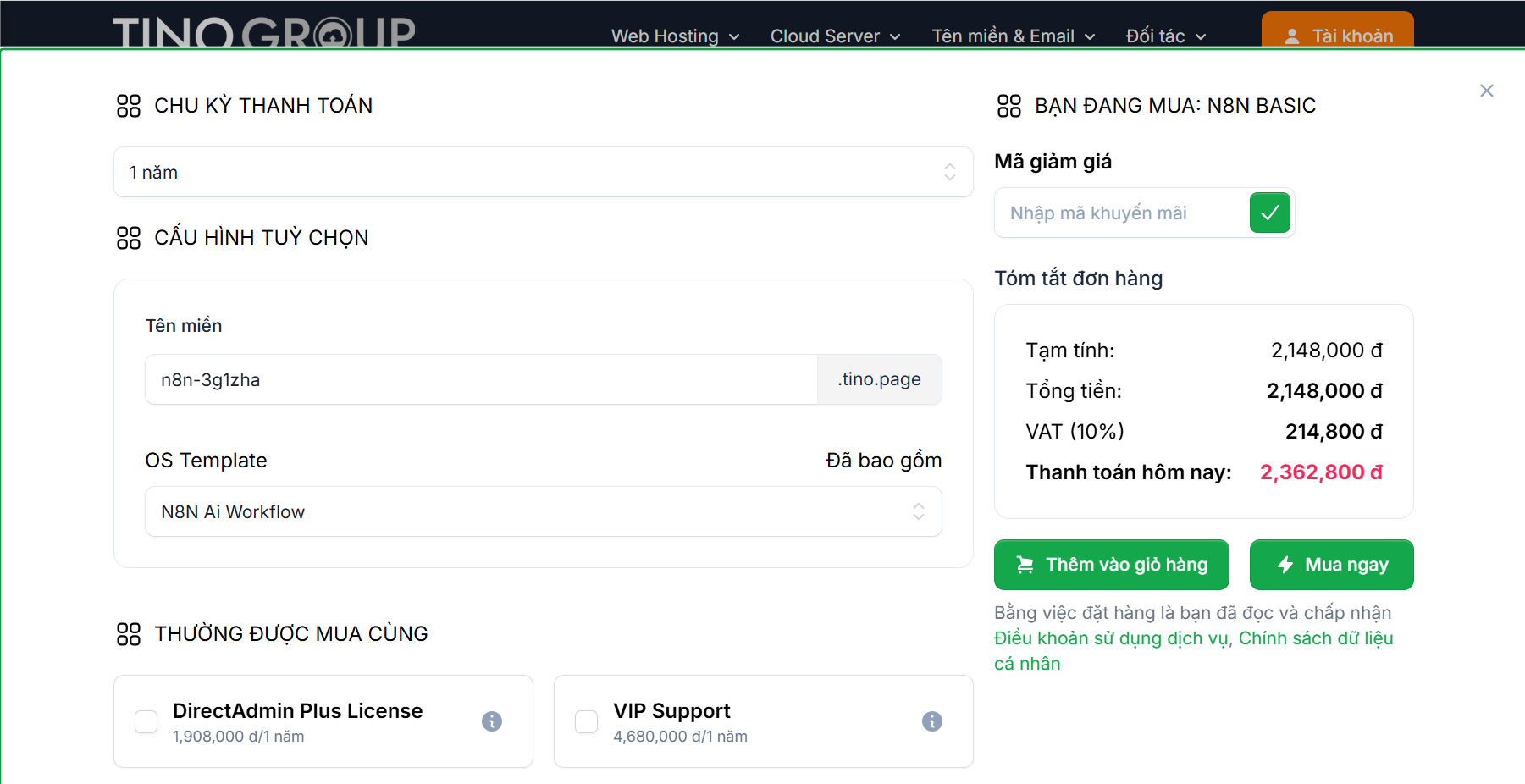Open the Web Hosting menu
Viewport: 1525px width, 784px height.
pyautogui.click(x=675, y=36)
